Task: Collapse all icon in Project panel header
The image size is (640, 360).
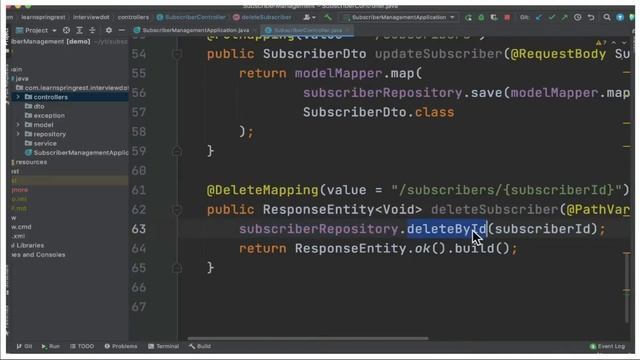Action: [x=92, y=30]
